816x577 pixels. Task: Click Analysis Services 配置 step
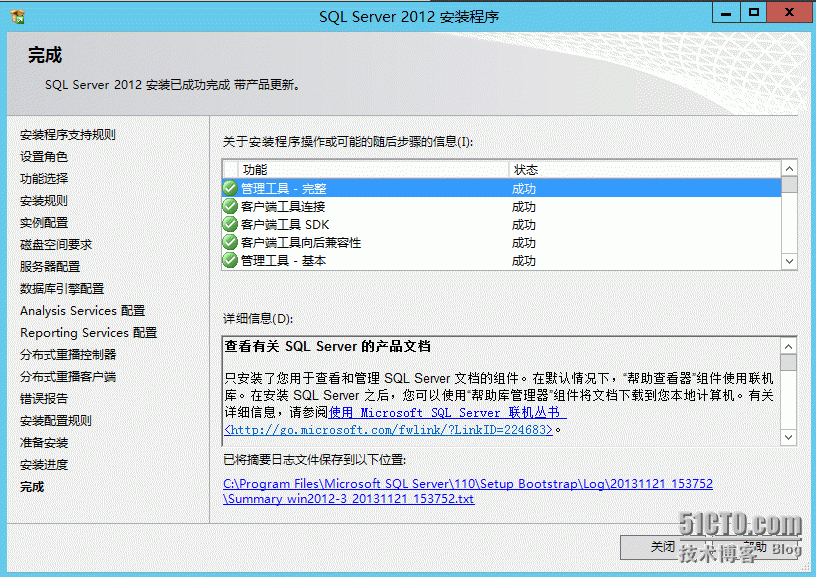[x=82, y=311]
